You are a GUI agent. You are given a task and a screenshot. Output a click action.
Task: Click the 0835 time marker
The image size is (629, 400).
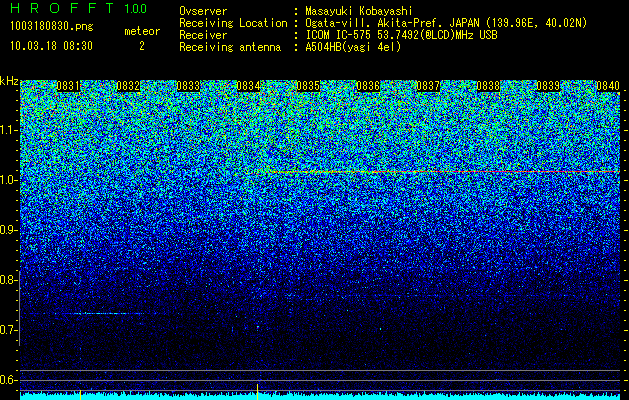308,86
